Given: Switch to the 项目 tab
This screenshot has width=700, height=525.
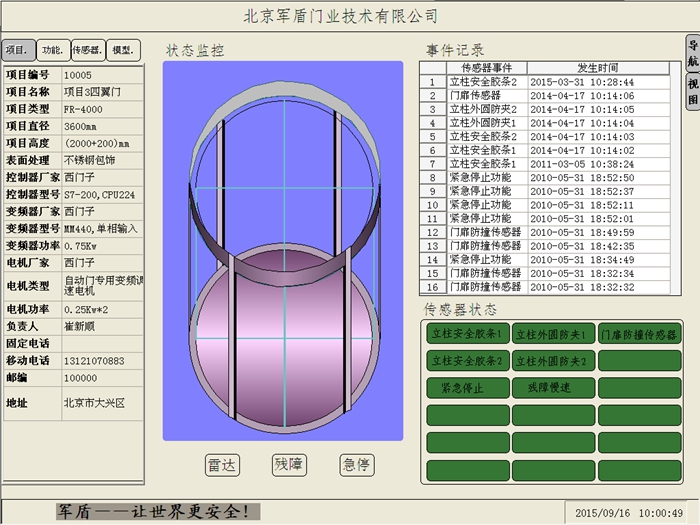Looking at the screenshot, I should coord(18,50).
